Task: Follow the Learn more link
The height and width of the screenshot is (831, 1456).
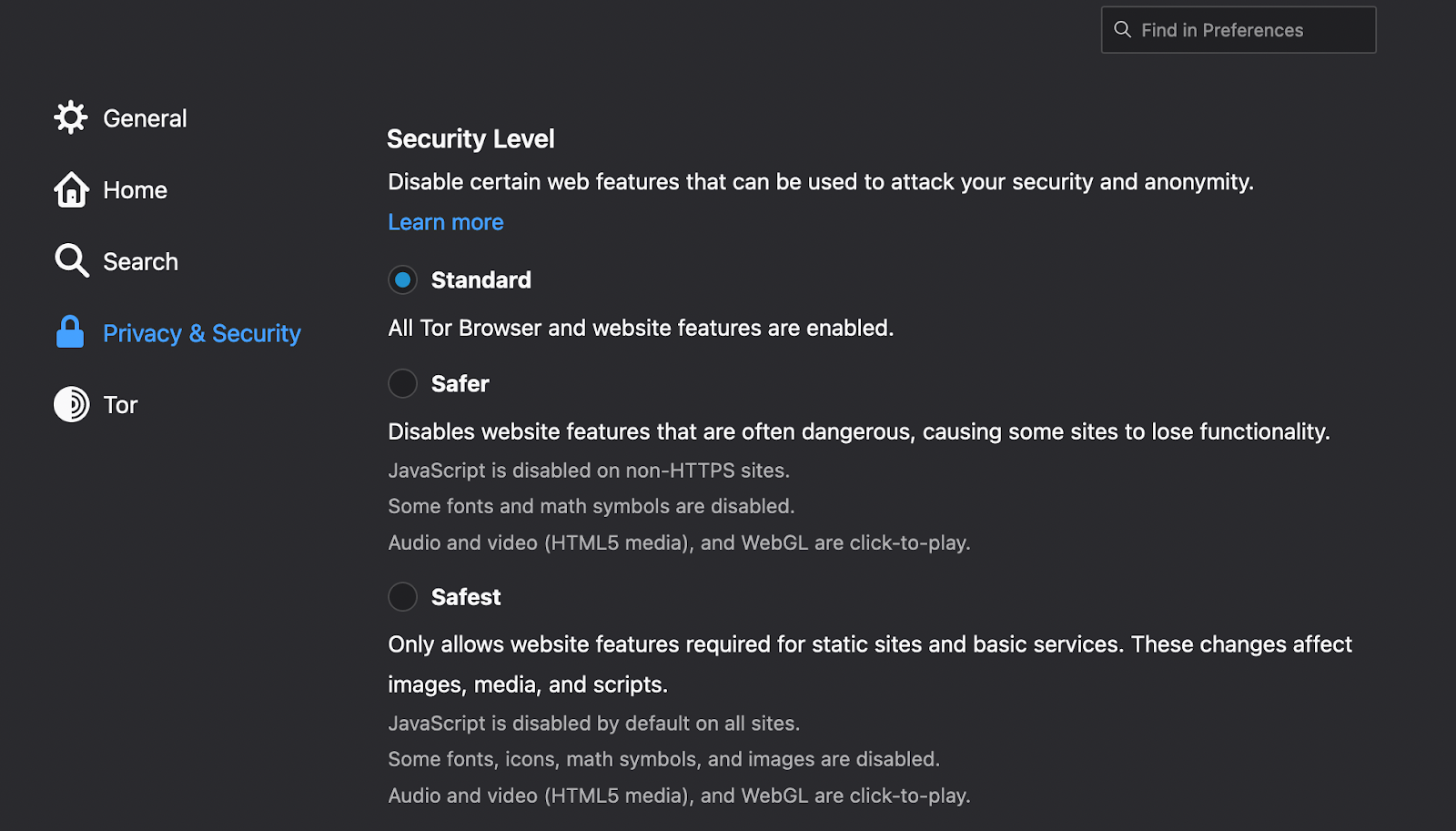Action: [445, 222]
